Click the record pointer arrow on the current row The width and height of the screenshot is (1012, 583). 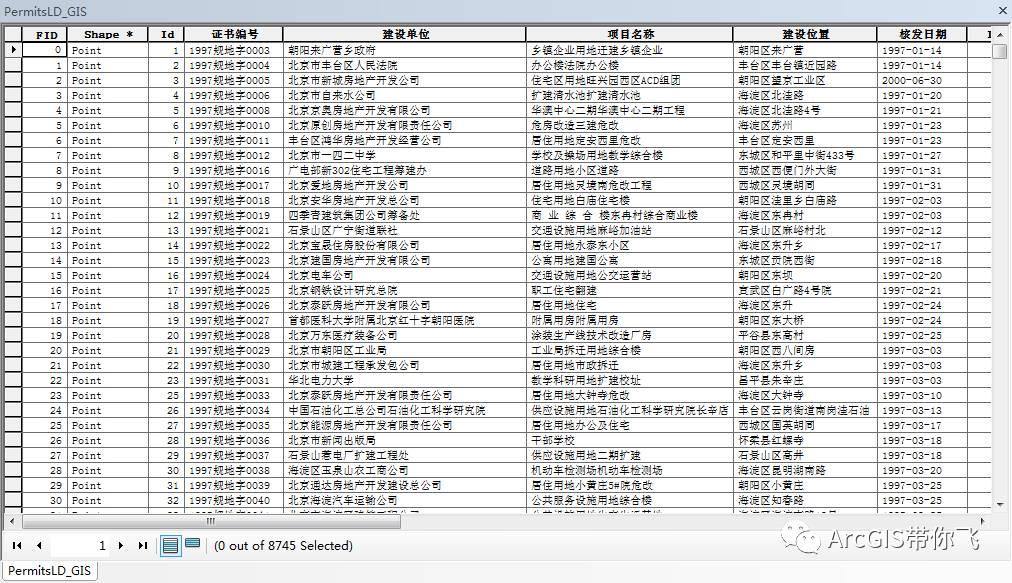(x=14, y=48)
